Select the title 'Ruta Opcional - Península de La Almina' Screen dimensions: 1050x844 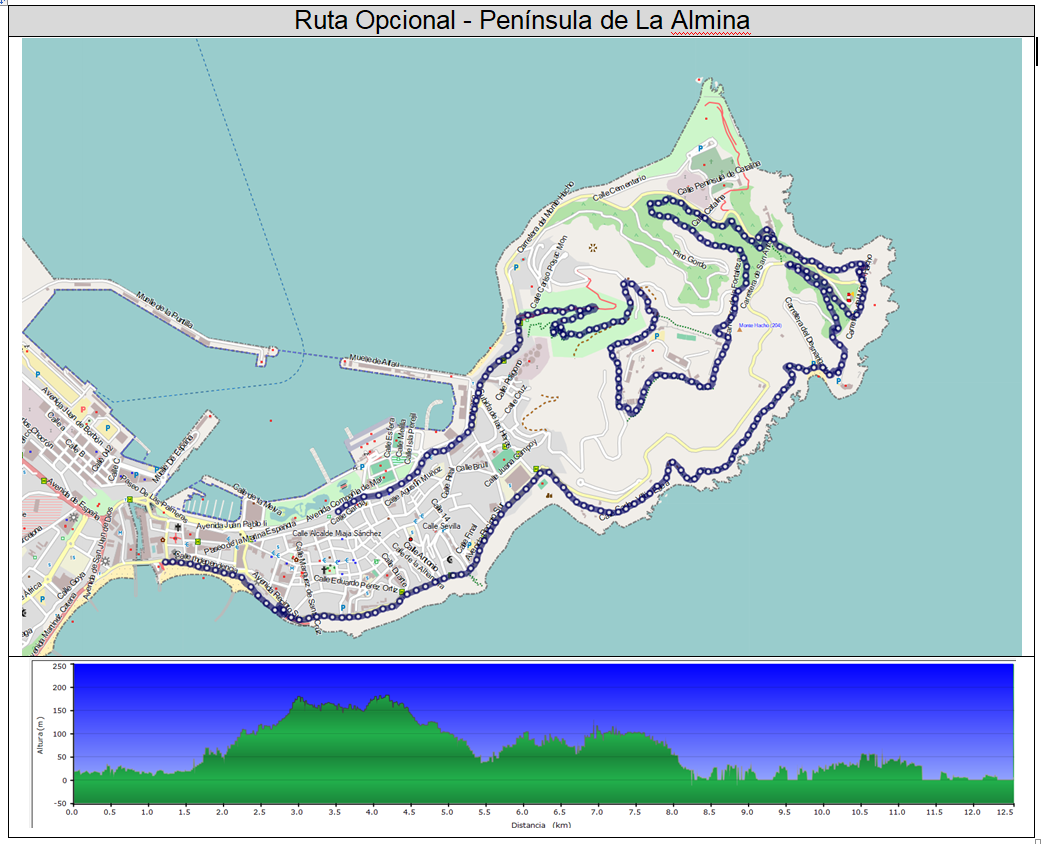tap(521, 20)
